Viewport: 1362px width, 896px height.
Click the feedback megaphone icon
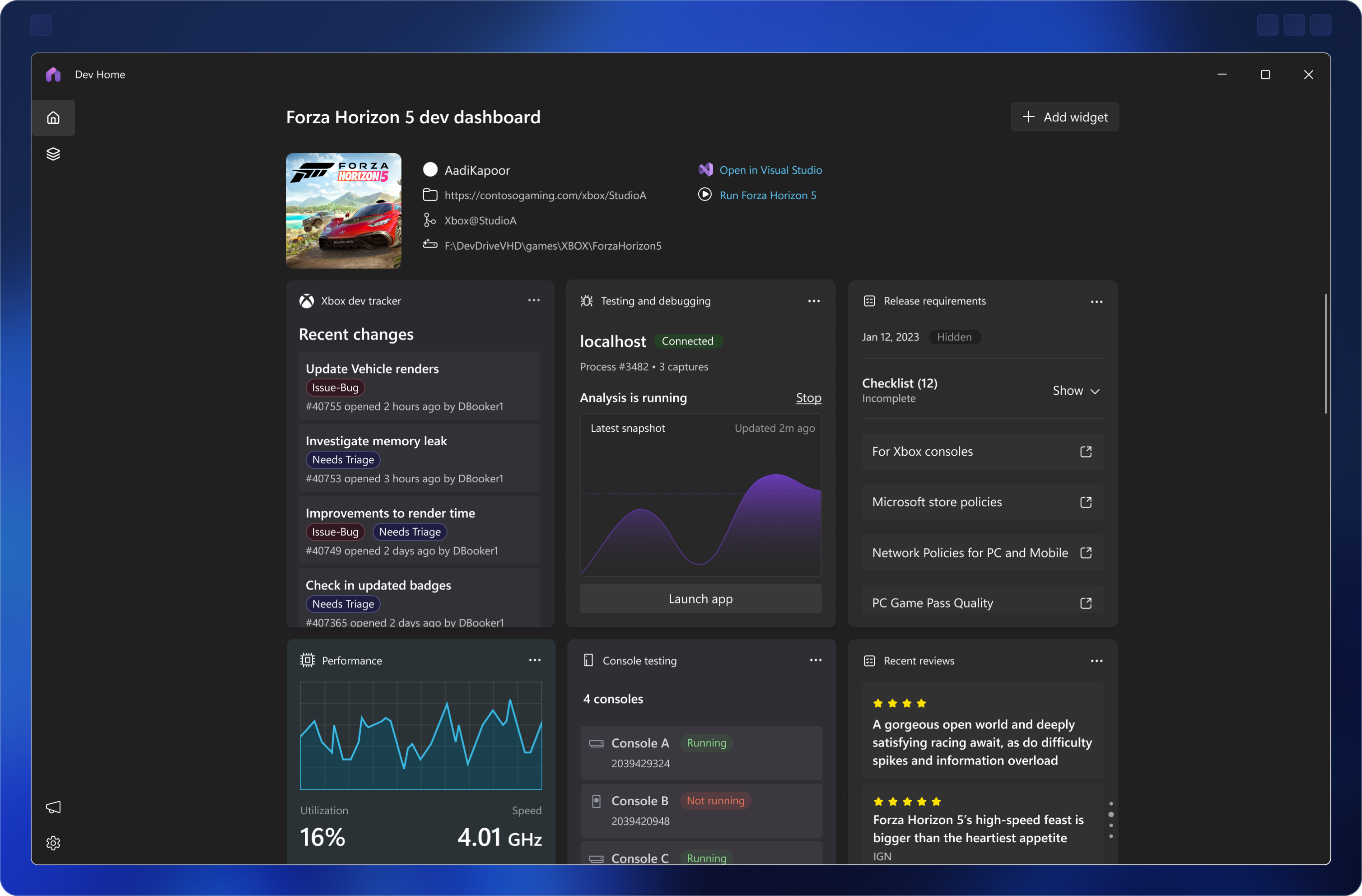click(53, 807)
